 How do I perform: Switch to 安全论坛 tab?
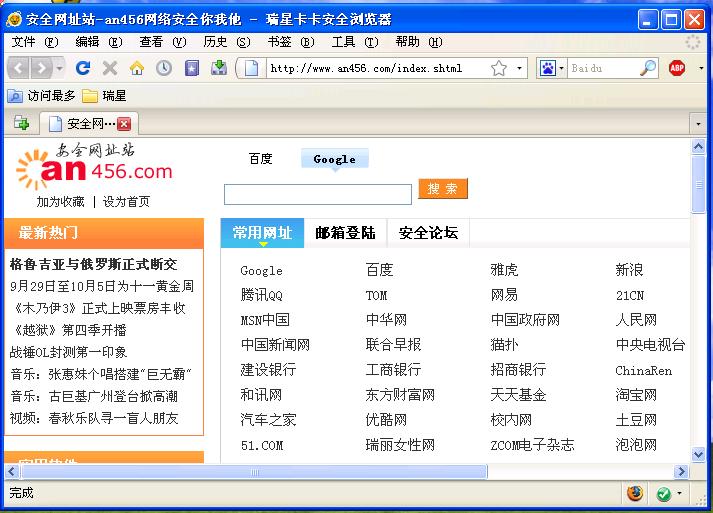tap(428, 233)
